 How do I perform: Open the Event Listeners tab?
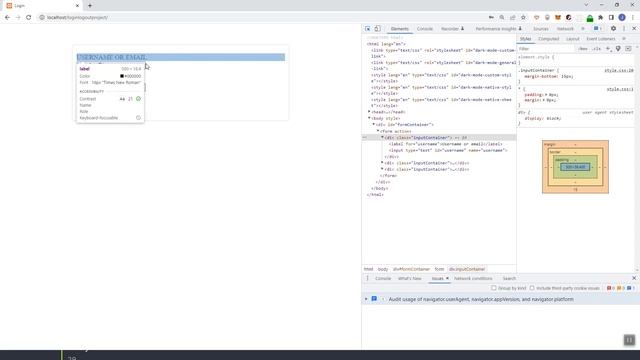click(x=601, y=39)
